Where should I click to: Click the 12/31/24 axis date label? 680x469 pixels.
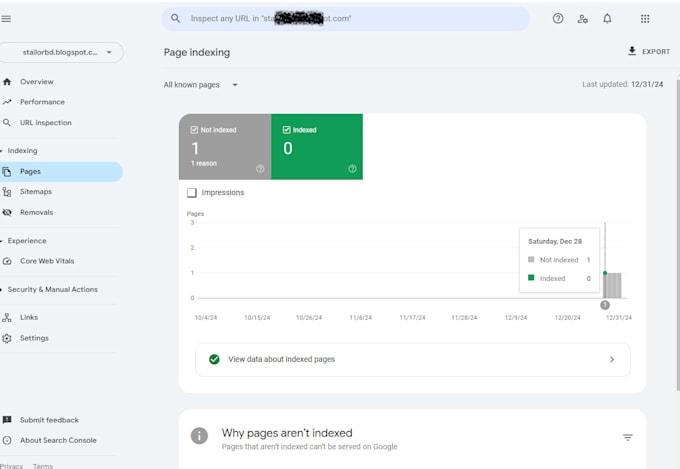[x=619, y=318]
